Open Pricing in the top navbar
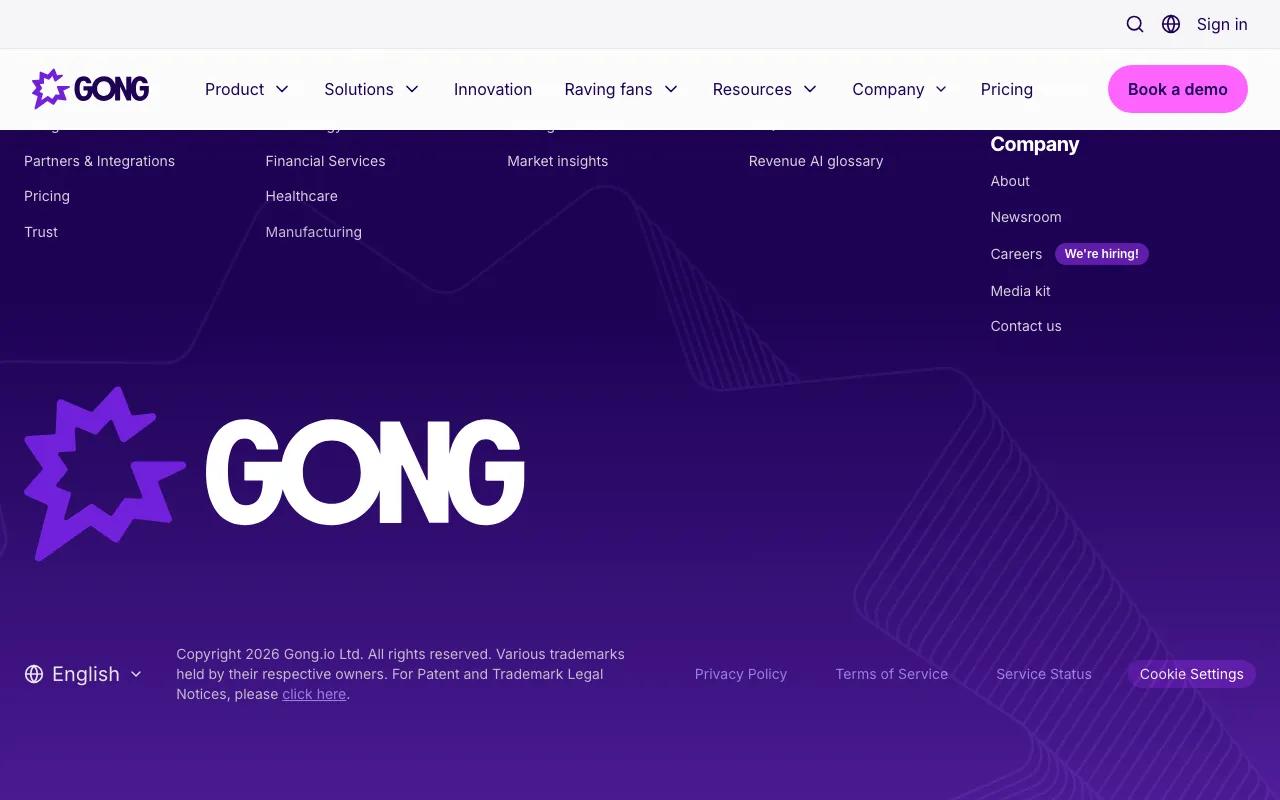The height and width of the screenshot is (800, 1280). (x=1007, y=89)
